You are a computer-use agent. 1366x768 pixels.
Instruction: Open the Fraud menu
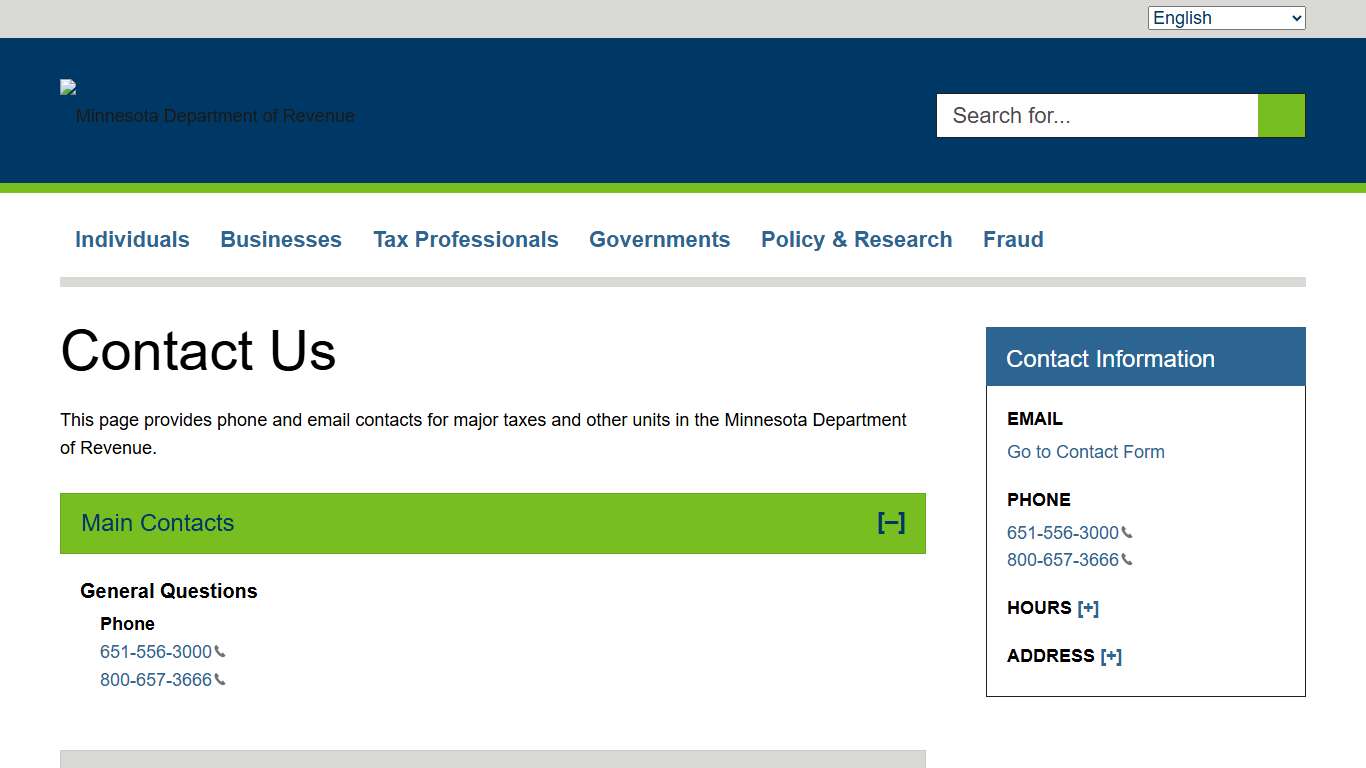click(x=1013, y=239)
